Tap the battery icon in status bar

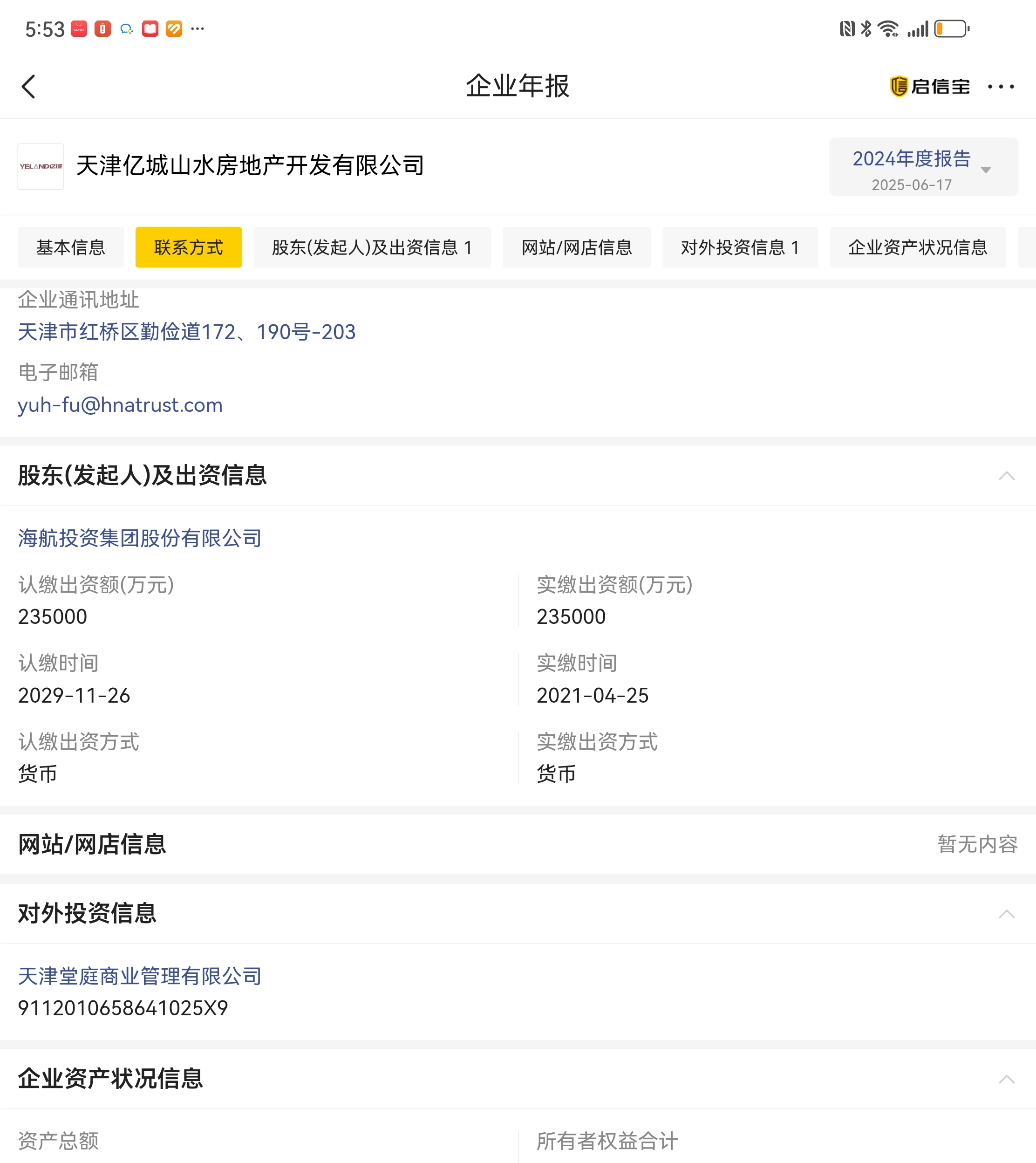[952, 28]
